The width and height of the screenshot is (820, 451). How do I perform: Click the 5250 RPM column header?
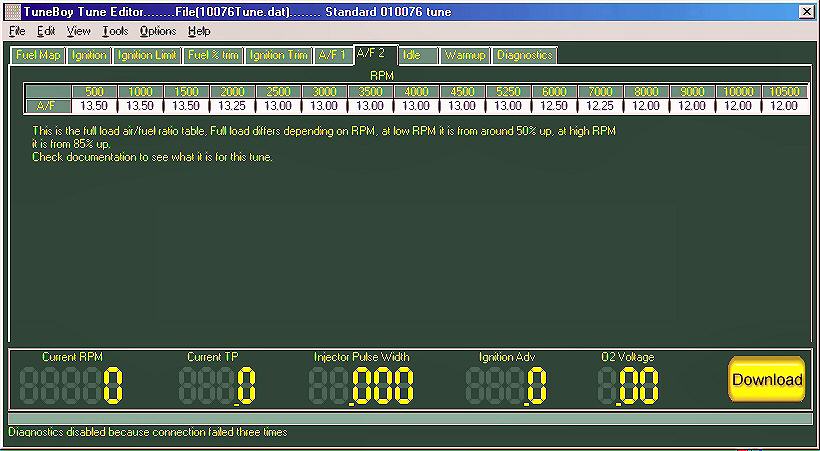[508, 92]
